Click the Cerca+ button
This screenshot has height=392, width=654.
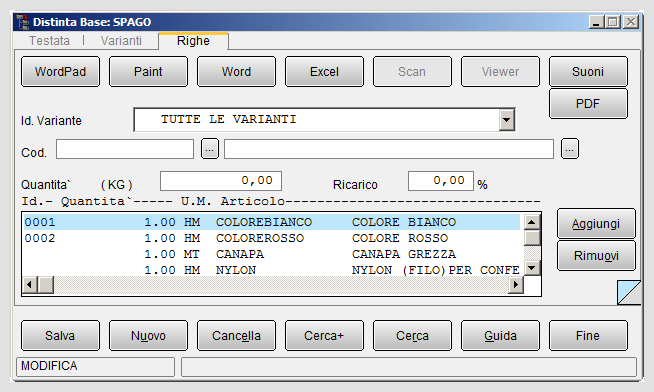pyautogui.click(x=324, y=336)
